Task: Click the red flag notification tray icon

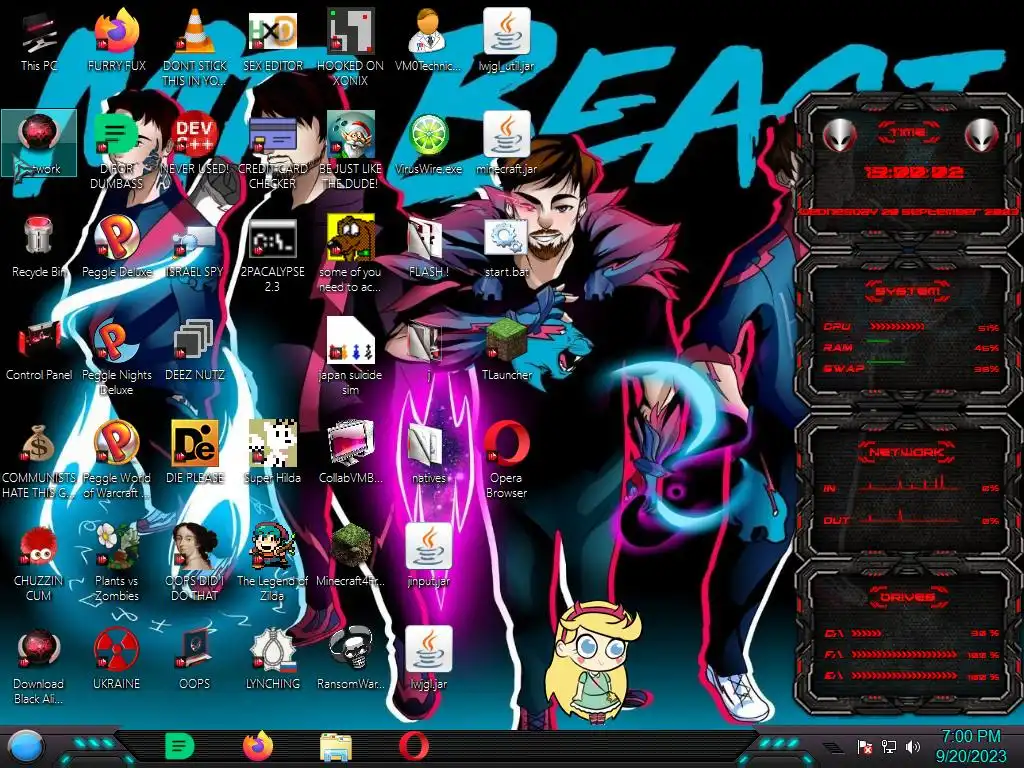Action: tap(865, 747)
